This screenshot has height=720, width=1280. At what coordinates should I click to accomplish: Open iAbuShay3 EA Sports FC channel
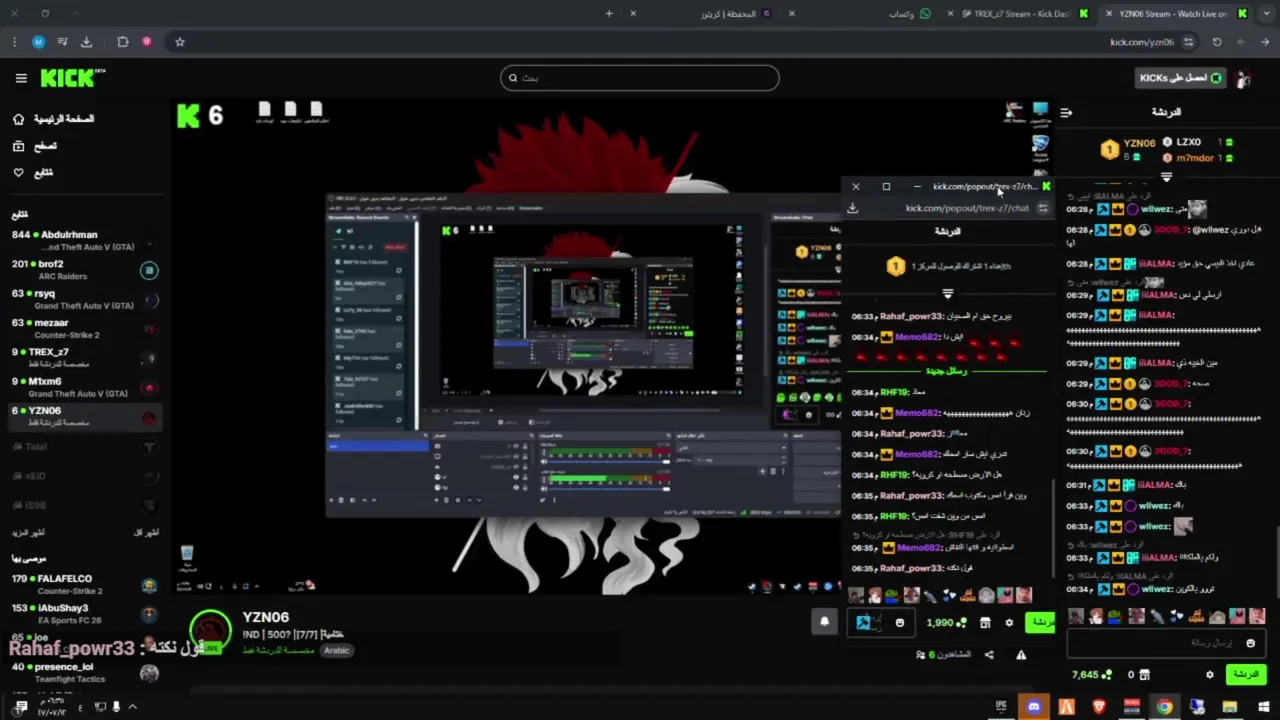pos(83,613)
